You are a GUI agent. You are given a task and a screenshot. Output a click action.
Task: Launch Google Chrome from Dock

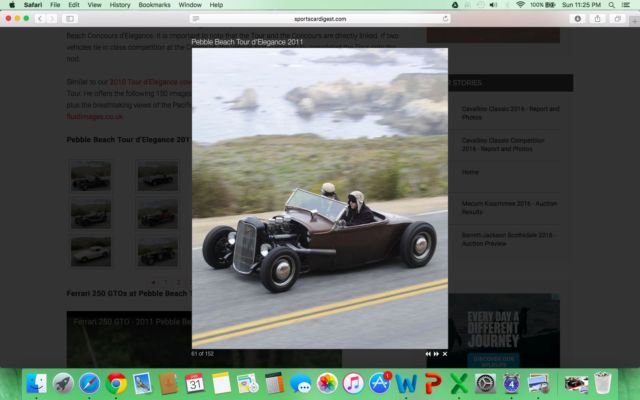pos(116,384)
